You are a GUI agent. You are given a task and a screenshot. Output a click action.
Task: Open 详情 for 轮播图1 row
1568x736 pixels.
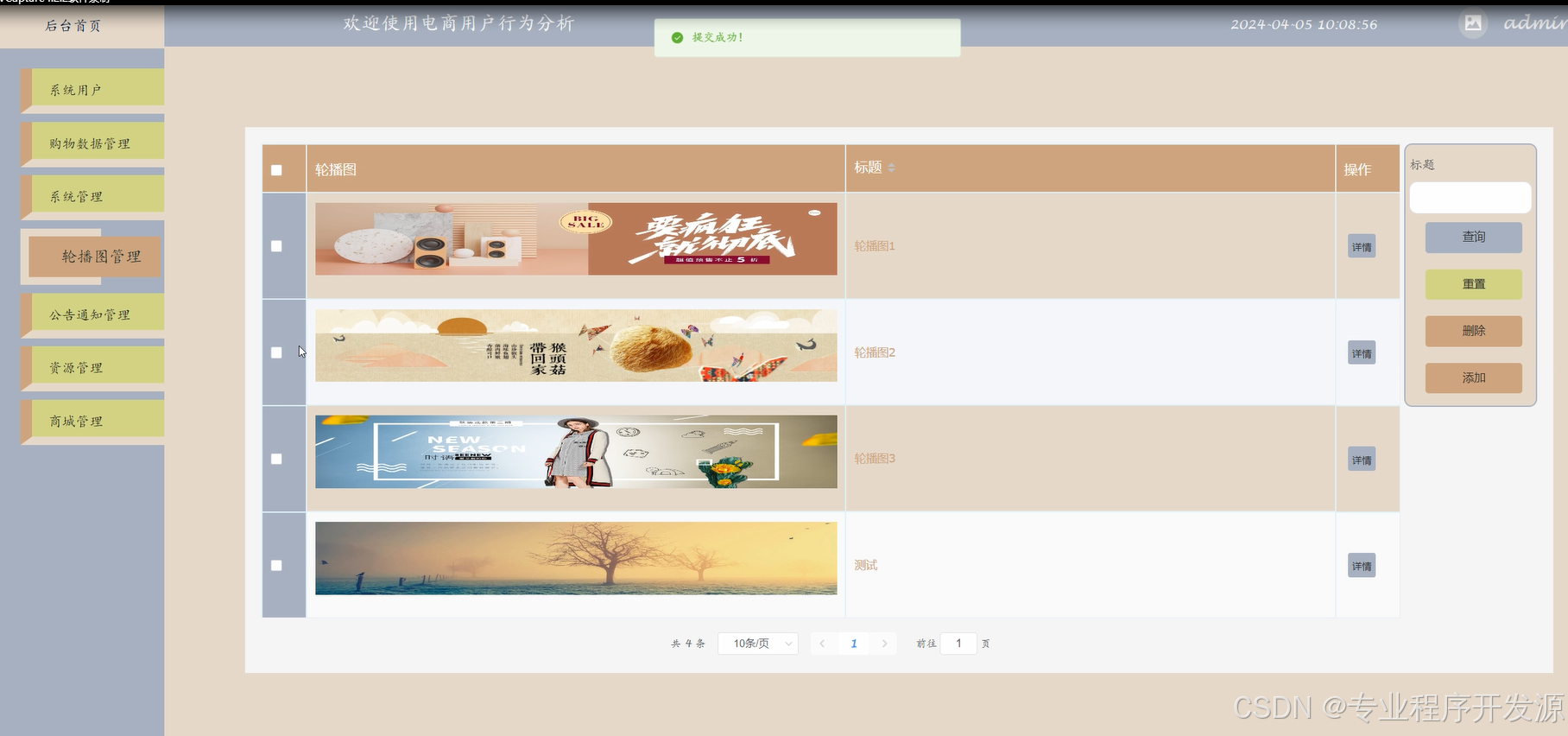[x=1362, y=247]
